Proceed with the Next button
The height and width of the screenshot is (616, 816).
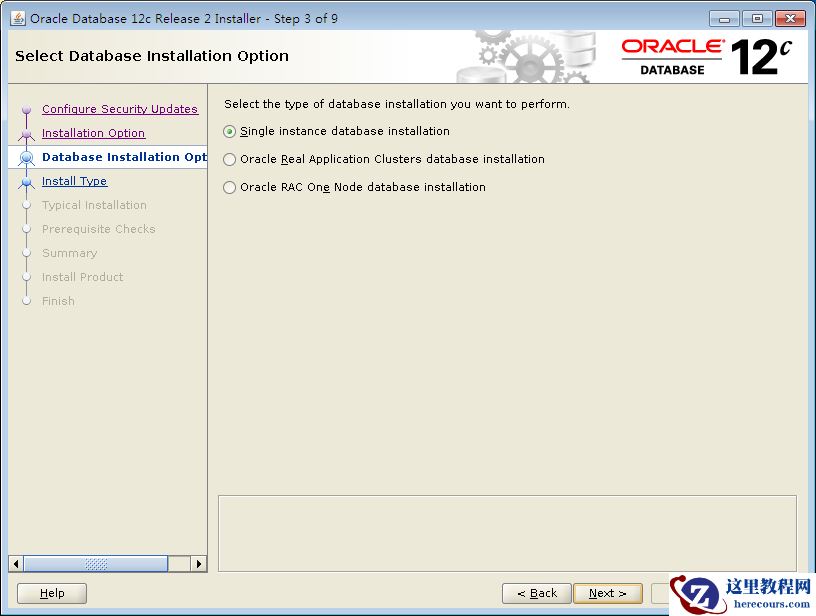point(608,593)
